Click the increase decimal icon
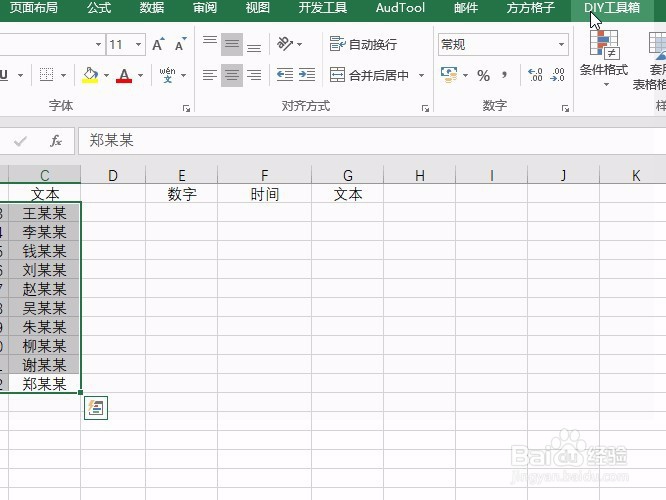The image size is (666, 500). (x=535, y=75)
